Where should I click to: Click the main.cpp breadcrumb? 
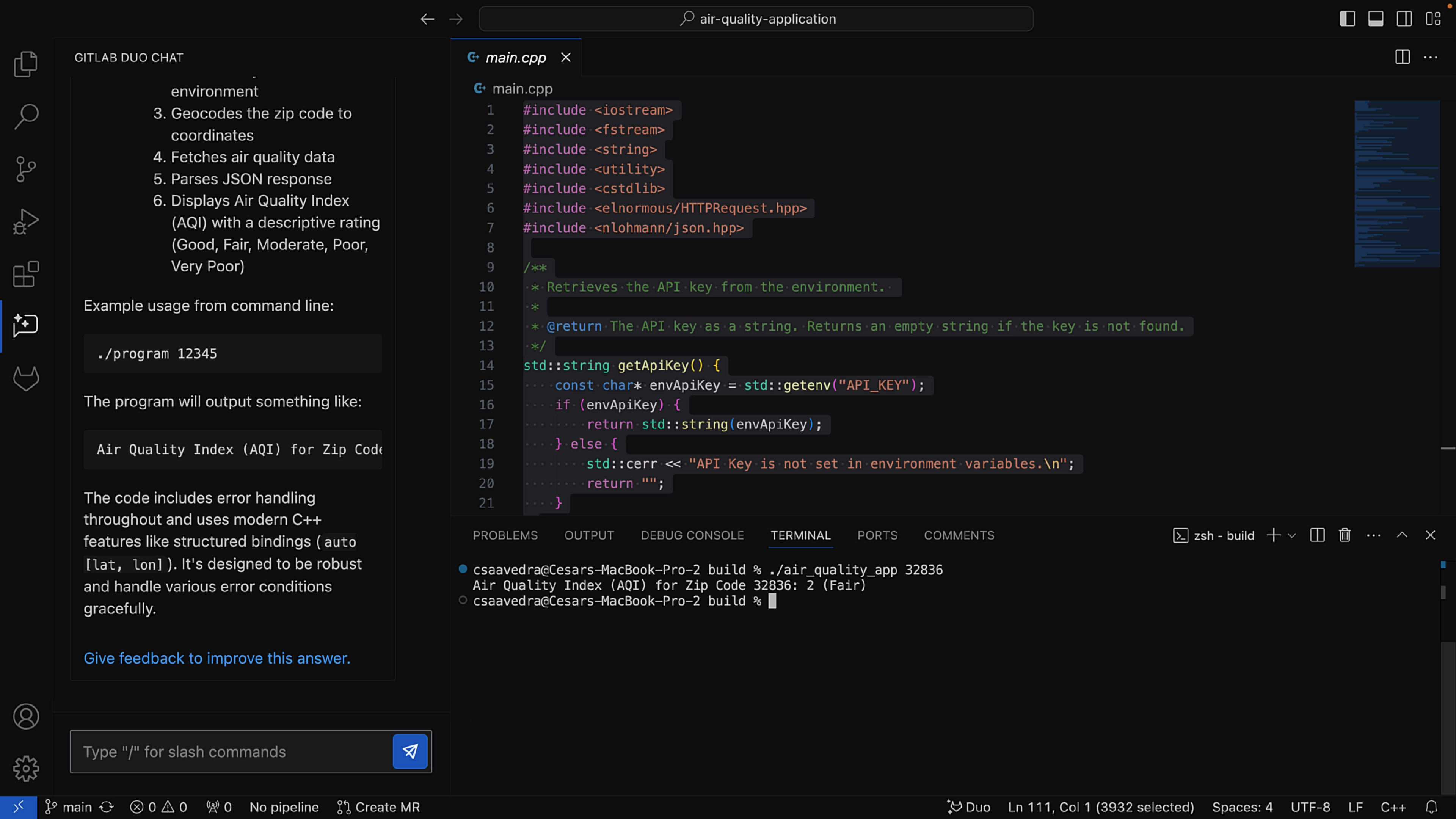coord(522,89)
